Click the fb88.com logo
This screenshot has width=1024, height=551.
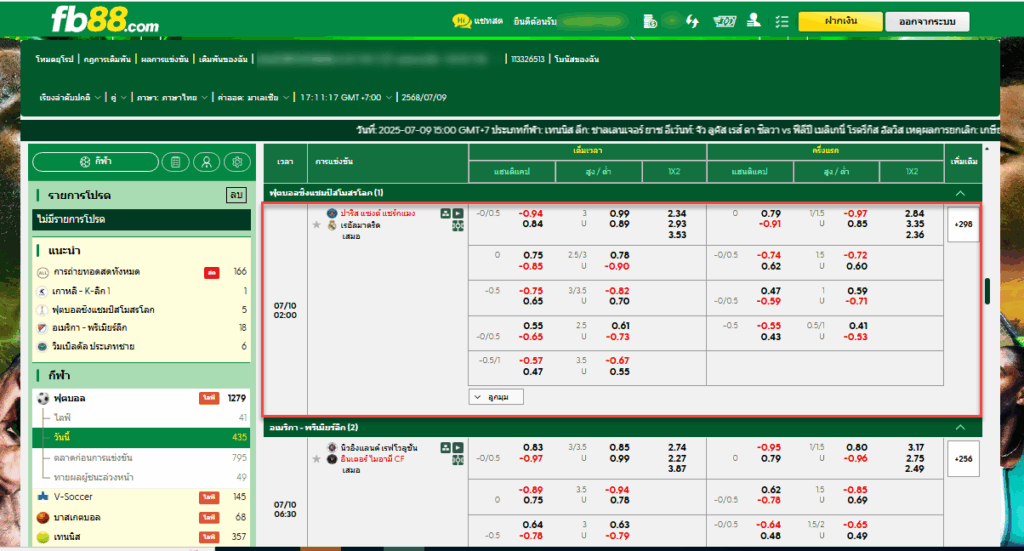104,20
